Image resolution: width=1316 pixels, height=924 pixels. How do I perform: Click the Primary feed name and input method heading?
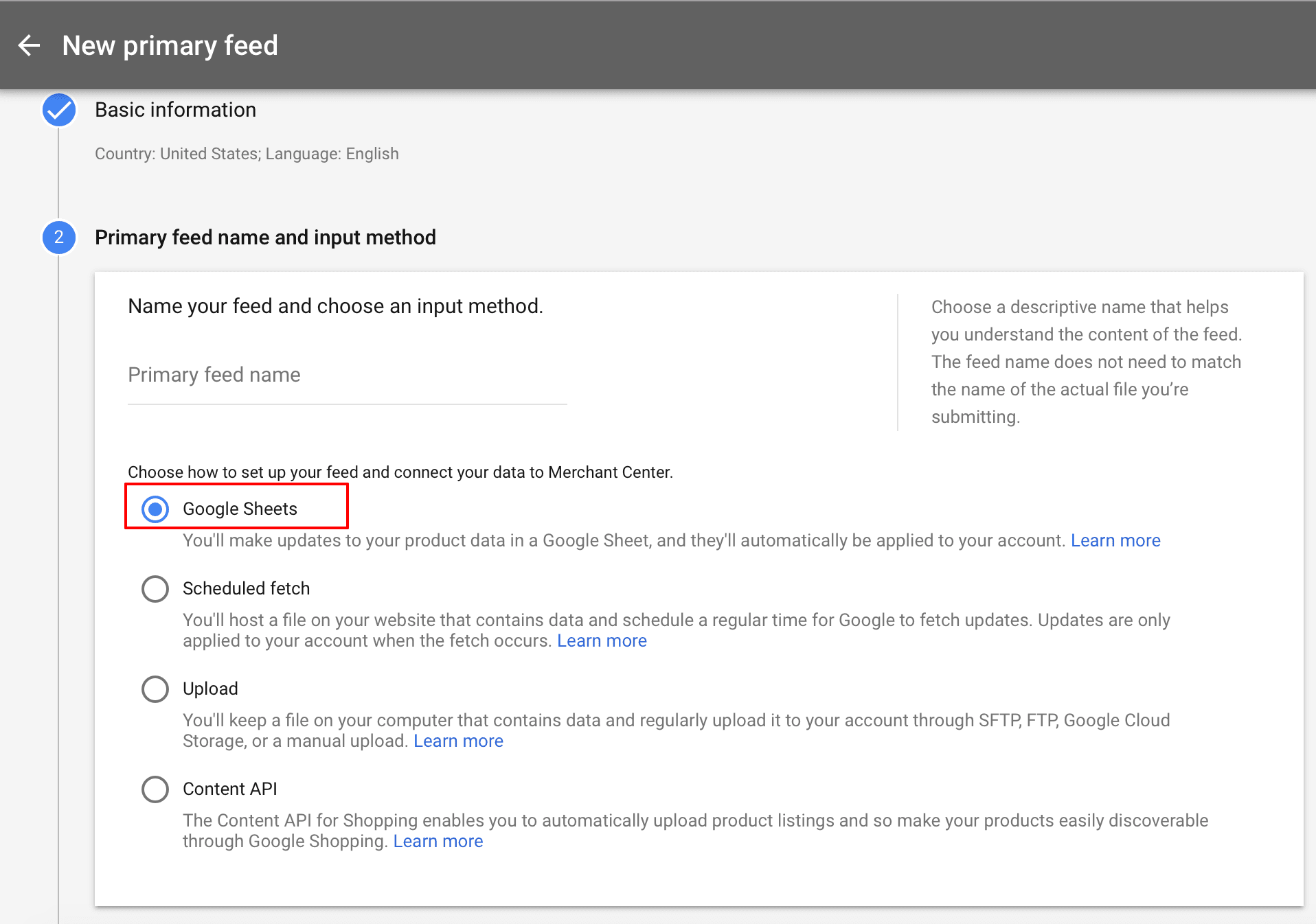[x=265, y=238]
